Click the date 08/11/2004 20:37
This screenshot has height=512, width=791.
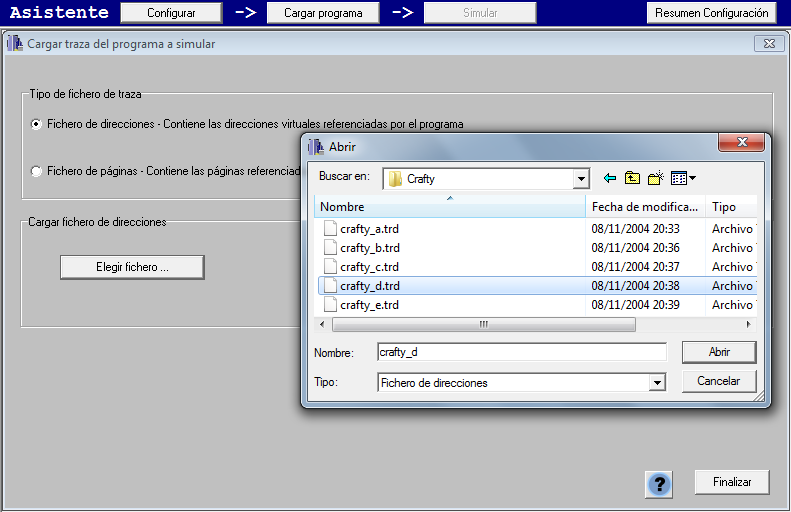[636, 267]
